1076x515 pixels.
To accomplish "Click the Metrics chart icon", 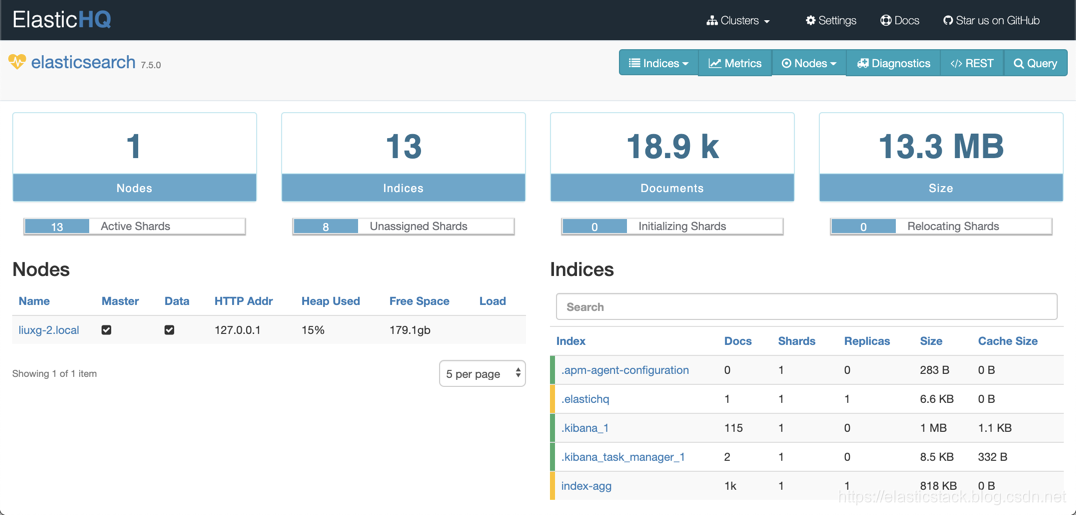I will pos(715,63).
